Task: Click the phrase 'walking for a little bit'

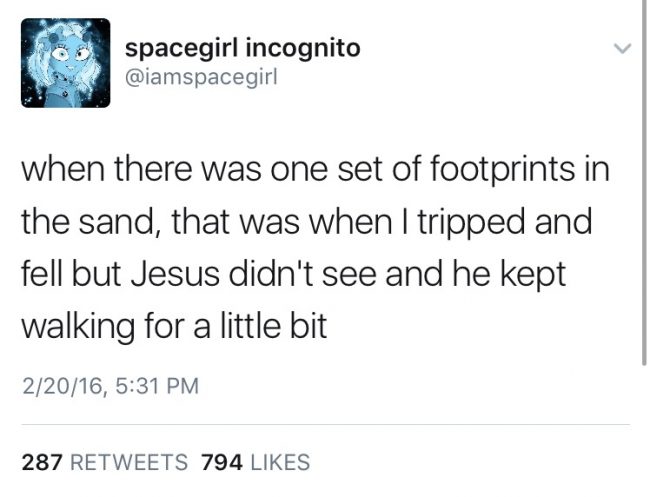Action: coord(174,326)
